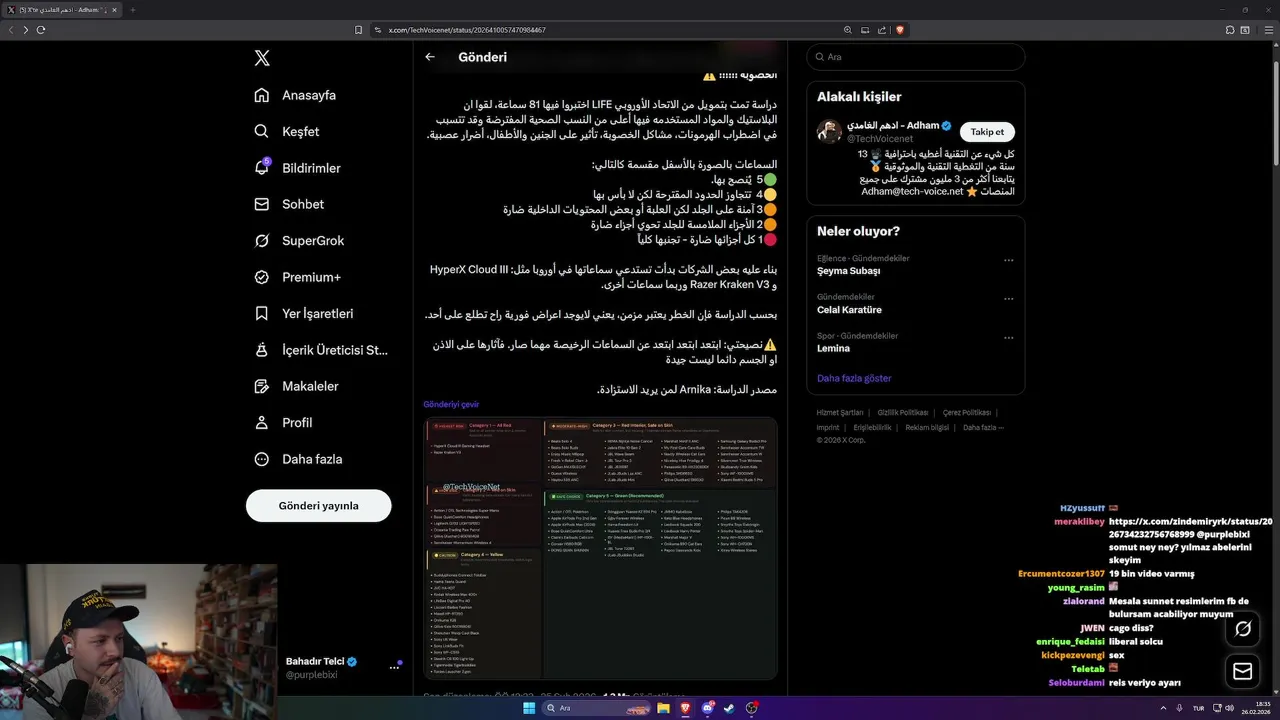The width and height of the screenshot is (1280, 720).
Task: Open Adham's profile avatar in Alakalı kişiler
Action: 829,132
